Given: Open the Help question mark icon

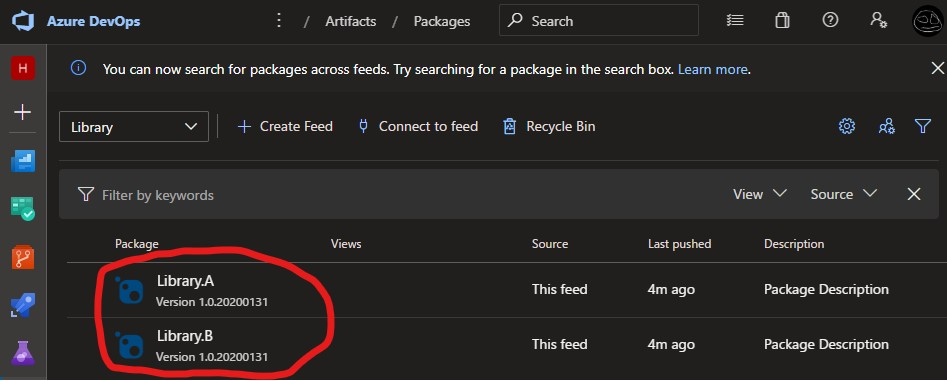Looking at the screenshot, I should pos(830,21).
